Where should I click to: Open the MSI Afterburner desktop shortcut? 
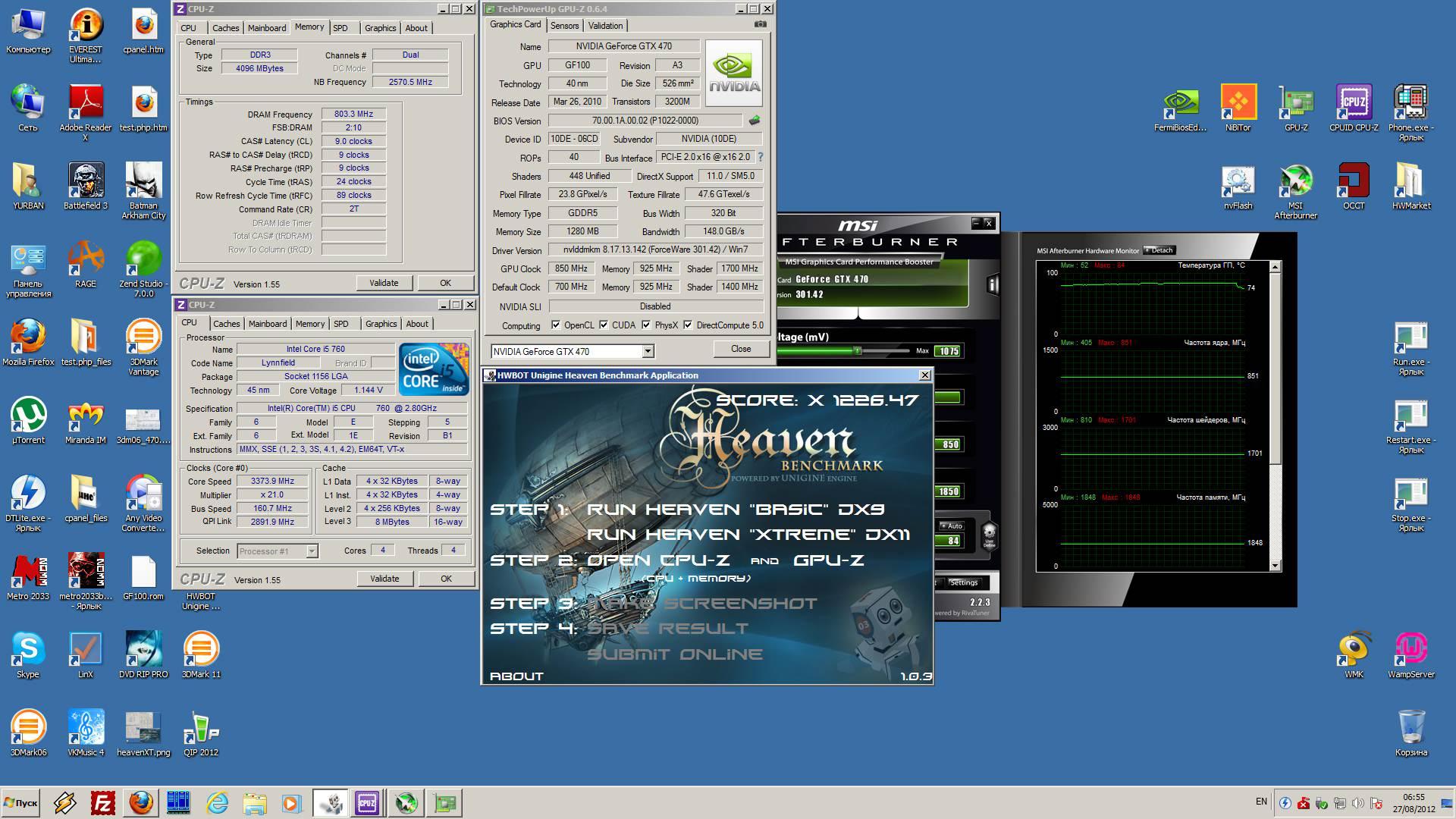tap(1295, 191)
